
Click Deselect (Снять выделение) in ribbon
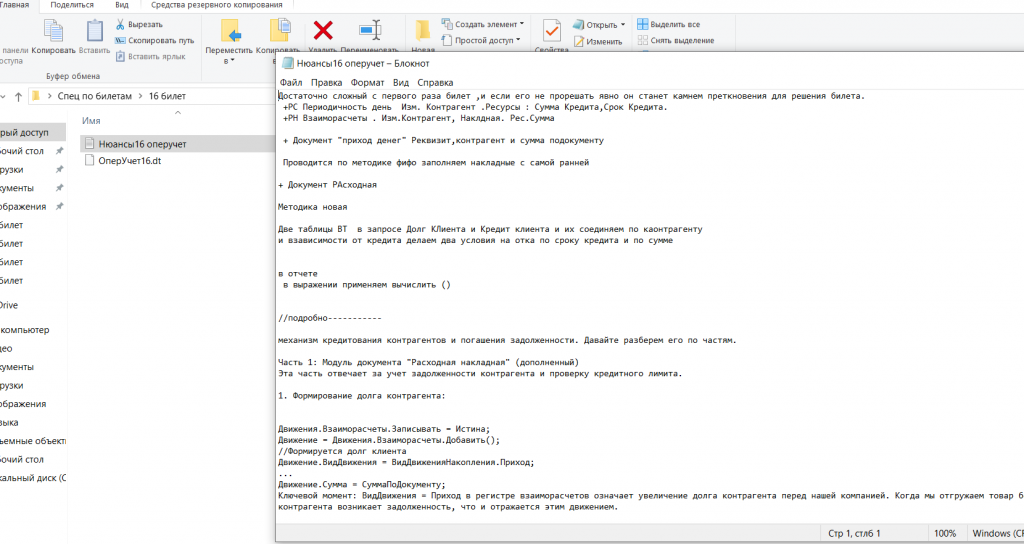tap(675, 40)
